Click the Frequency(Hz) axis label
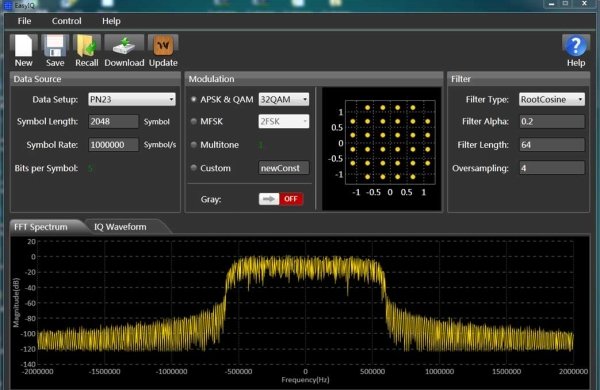This screenshot has height=390, width=600. click(x=305, y=380)
